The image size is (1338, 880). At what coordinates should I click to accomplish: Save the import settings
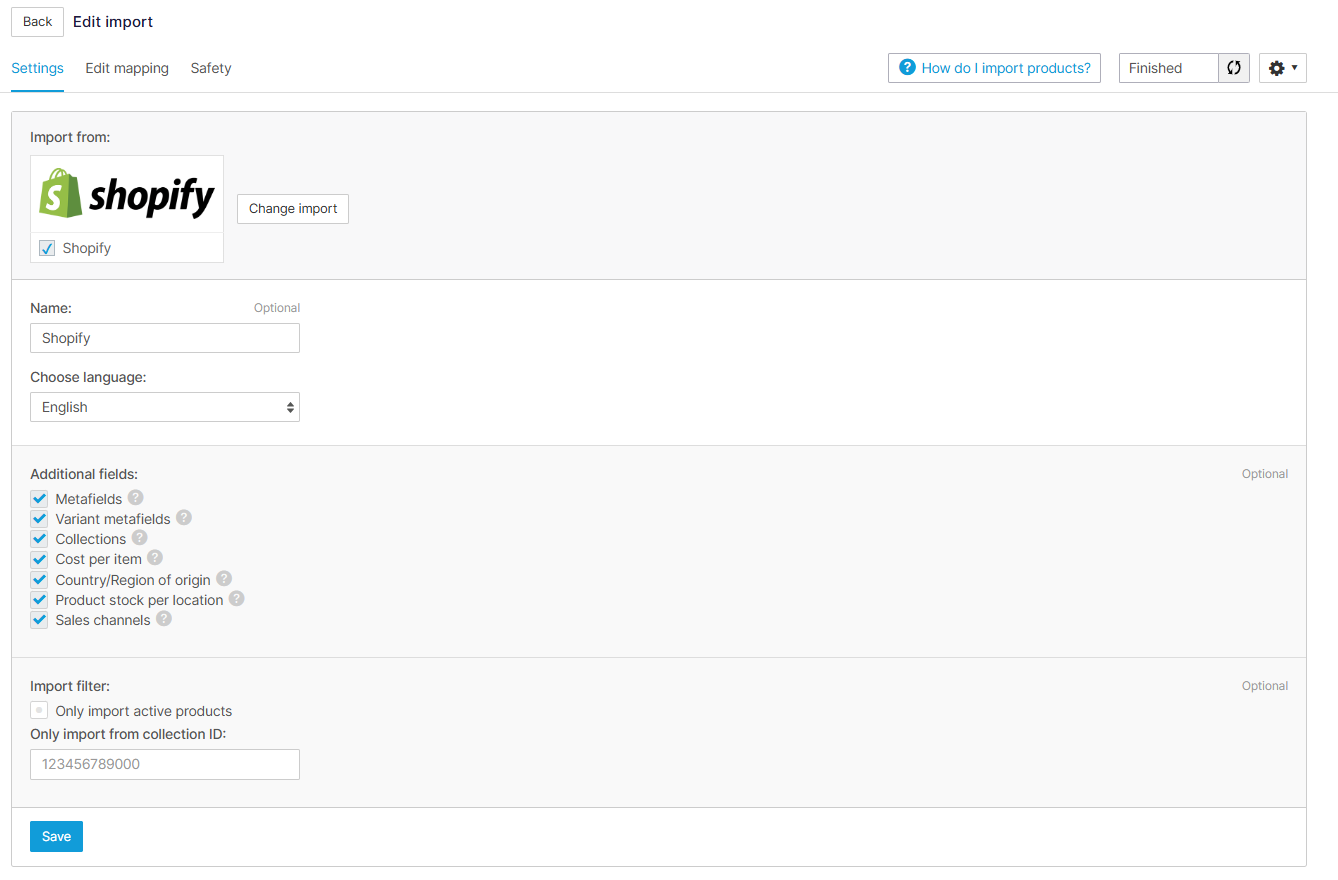[56, 837]
